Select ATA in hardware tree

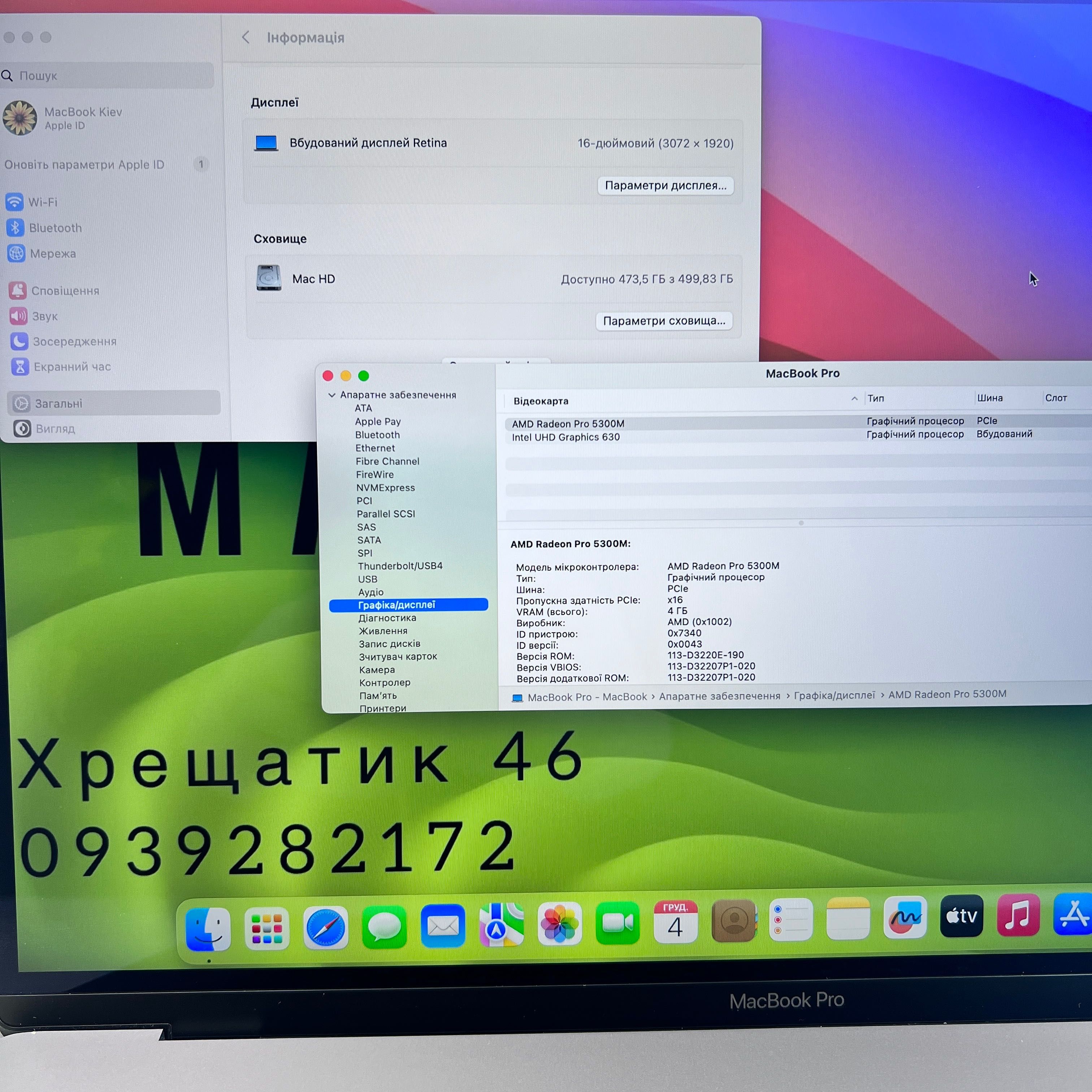[363, 408]
